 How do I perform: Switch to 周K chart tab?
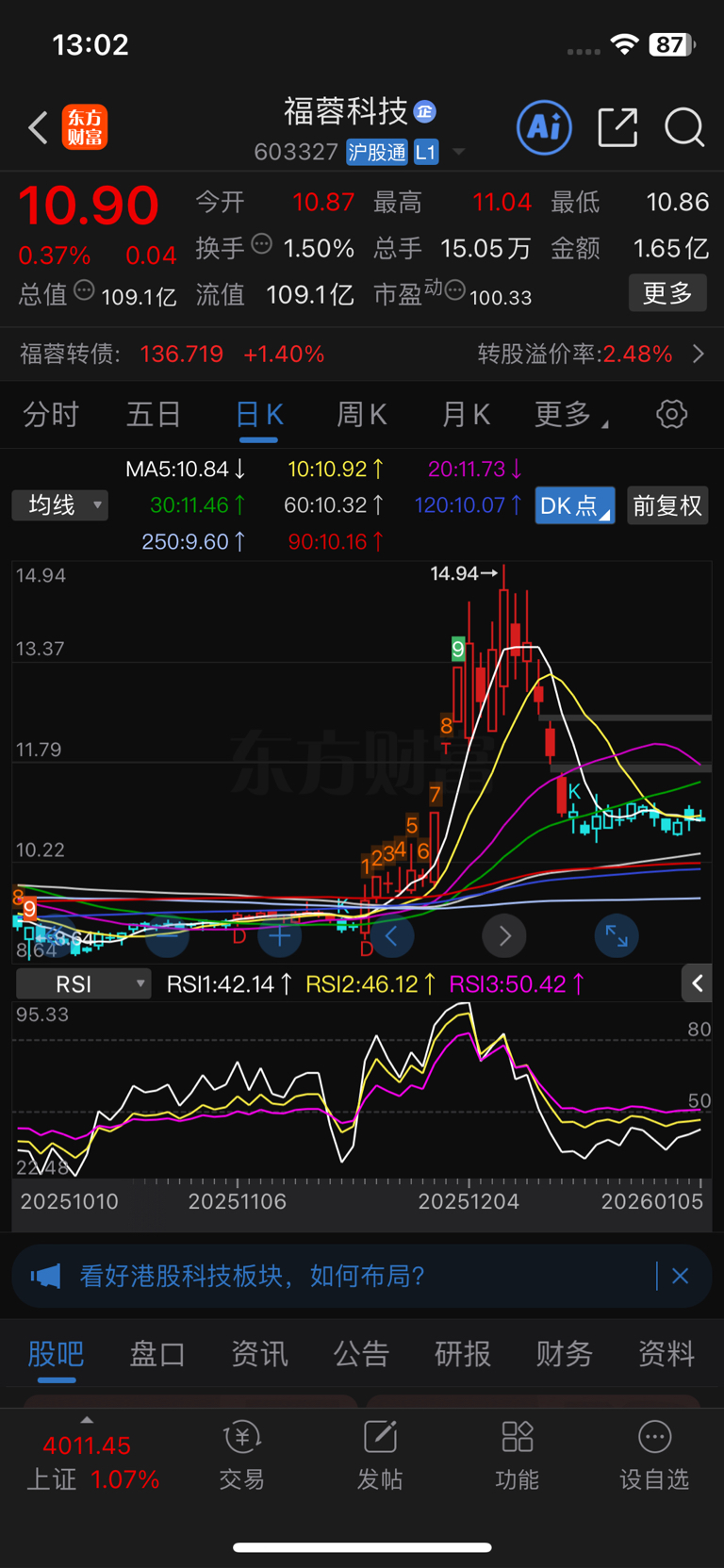click(x=362, y=414)
